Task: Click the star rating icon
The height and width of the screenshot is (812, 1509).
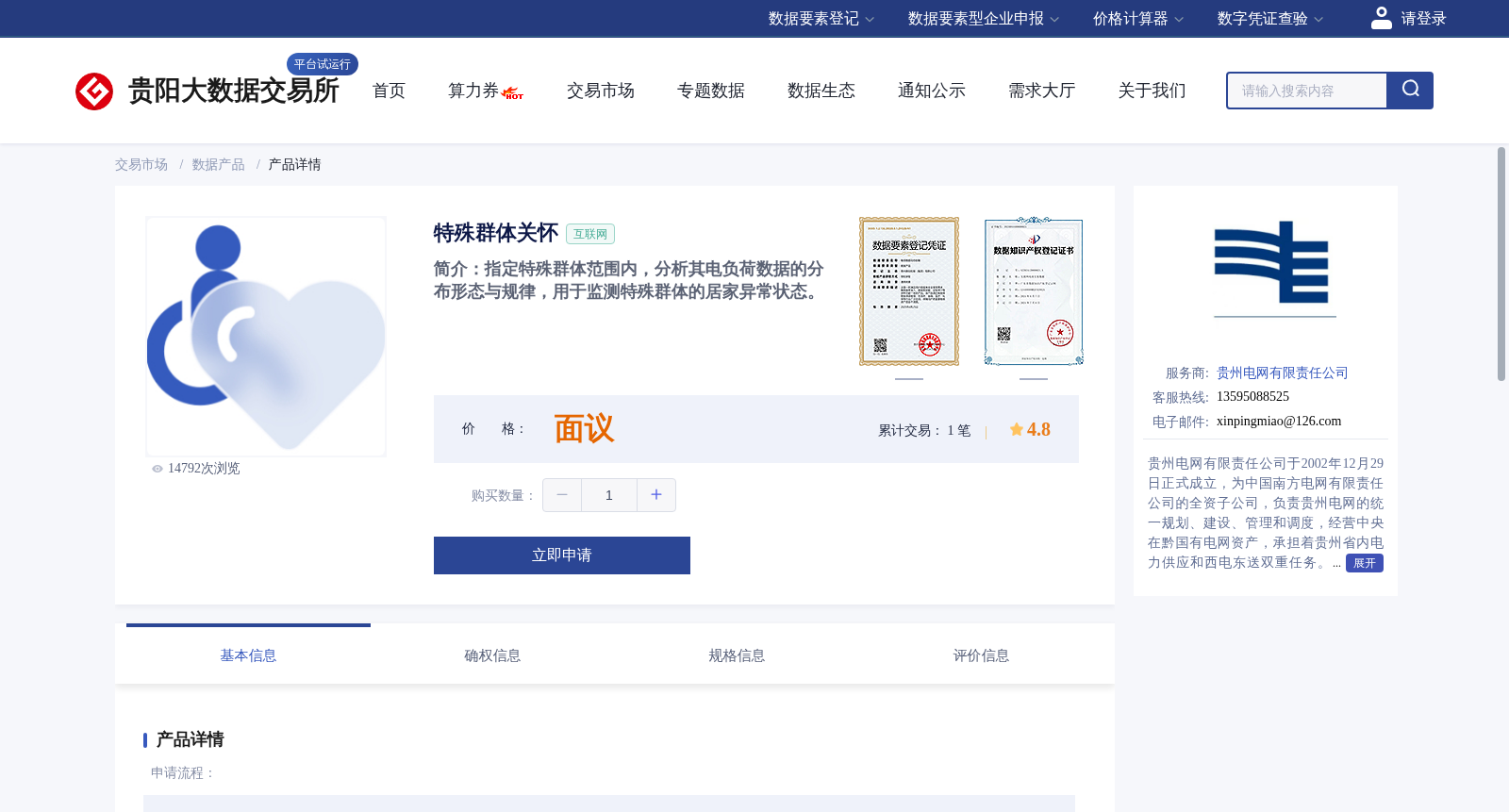Action: tap(1017, 429)
